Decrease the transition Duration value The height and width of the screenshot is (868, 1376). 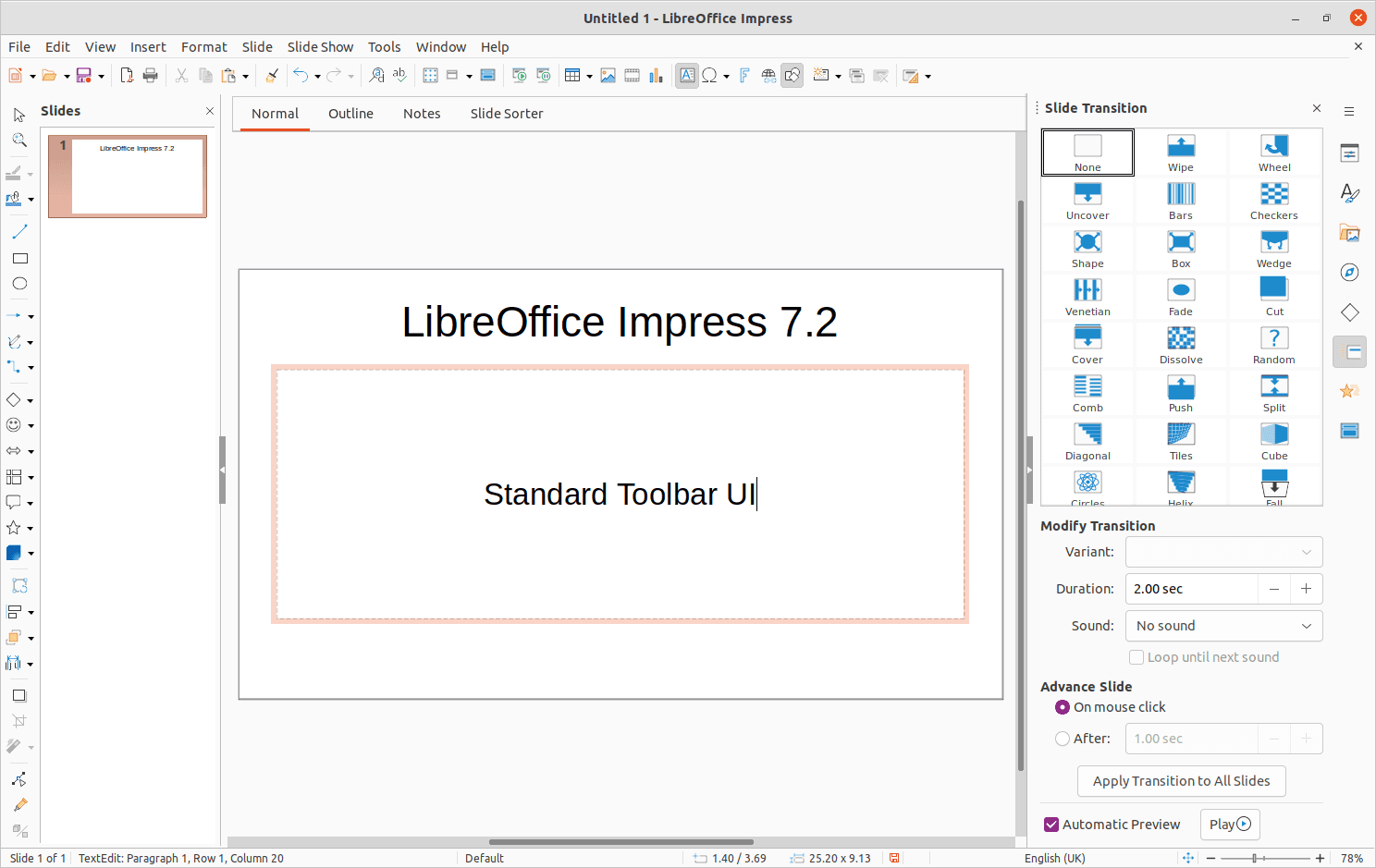(1274, 589)
